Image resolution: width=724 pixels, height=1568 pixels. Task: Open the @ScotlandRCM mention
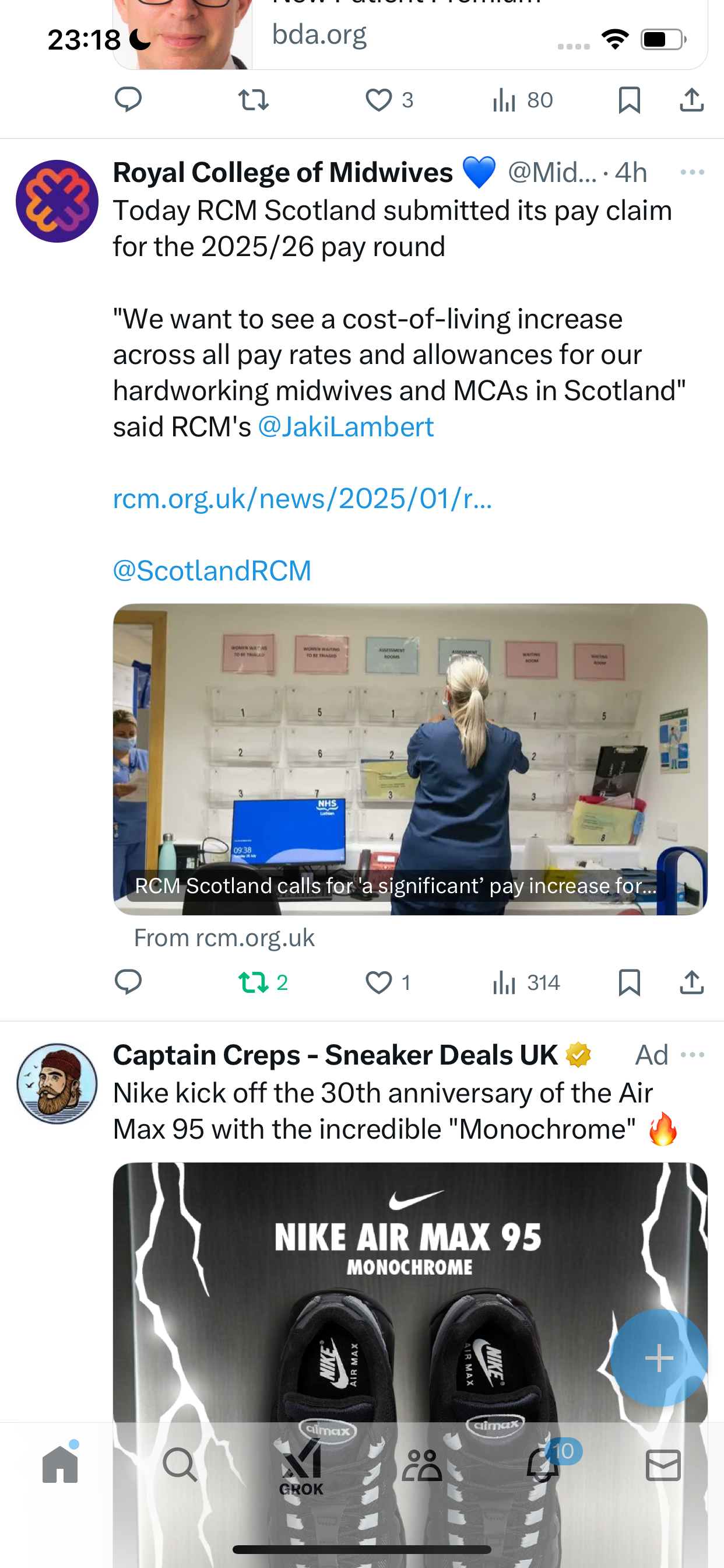pos(212,571)
